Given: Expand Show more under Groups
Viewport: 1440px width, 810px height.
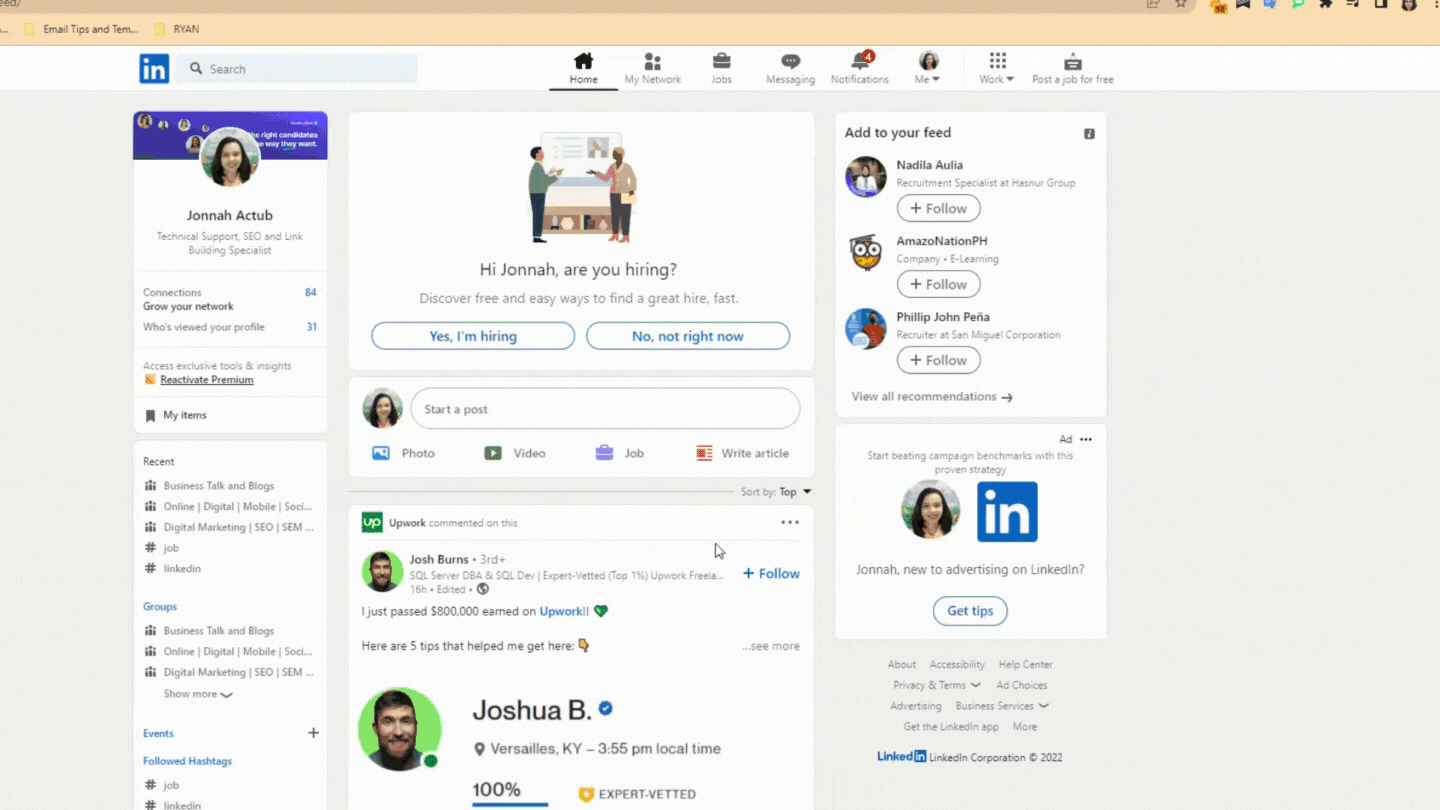Looking at the screenshot, I should click(x=198, y=694).
